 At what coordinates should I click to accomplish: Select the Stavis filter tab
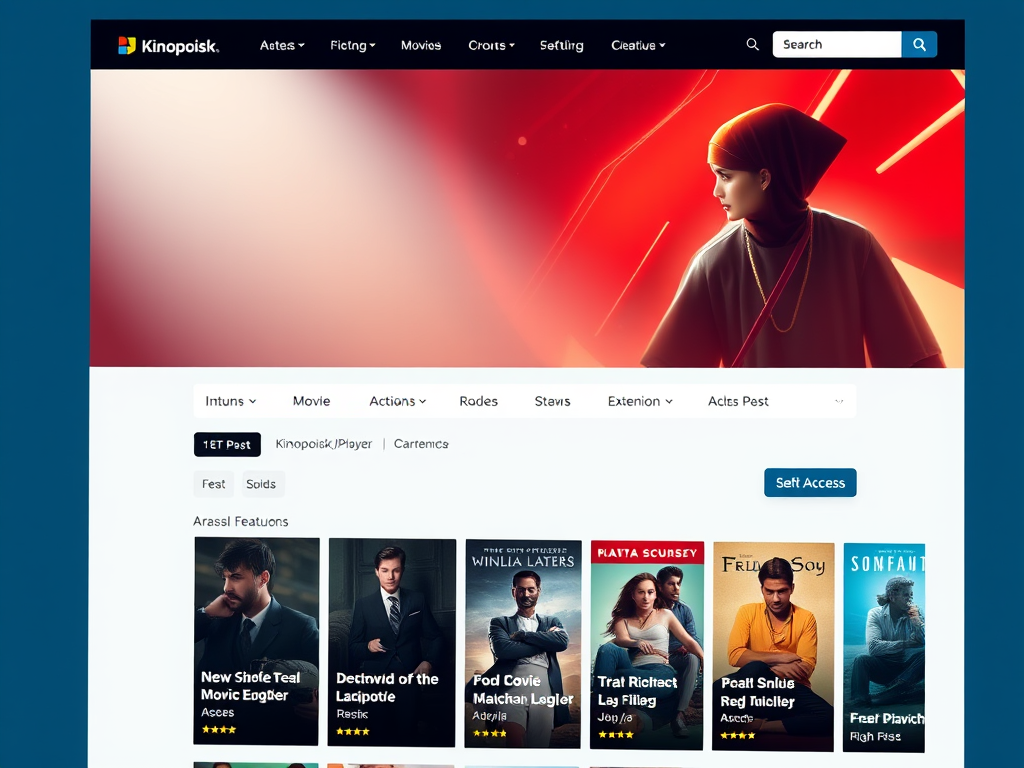552,401
